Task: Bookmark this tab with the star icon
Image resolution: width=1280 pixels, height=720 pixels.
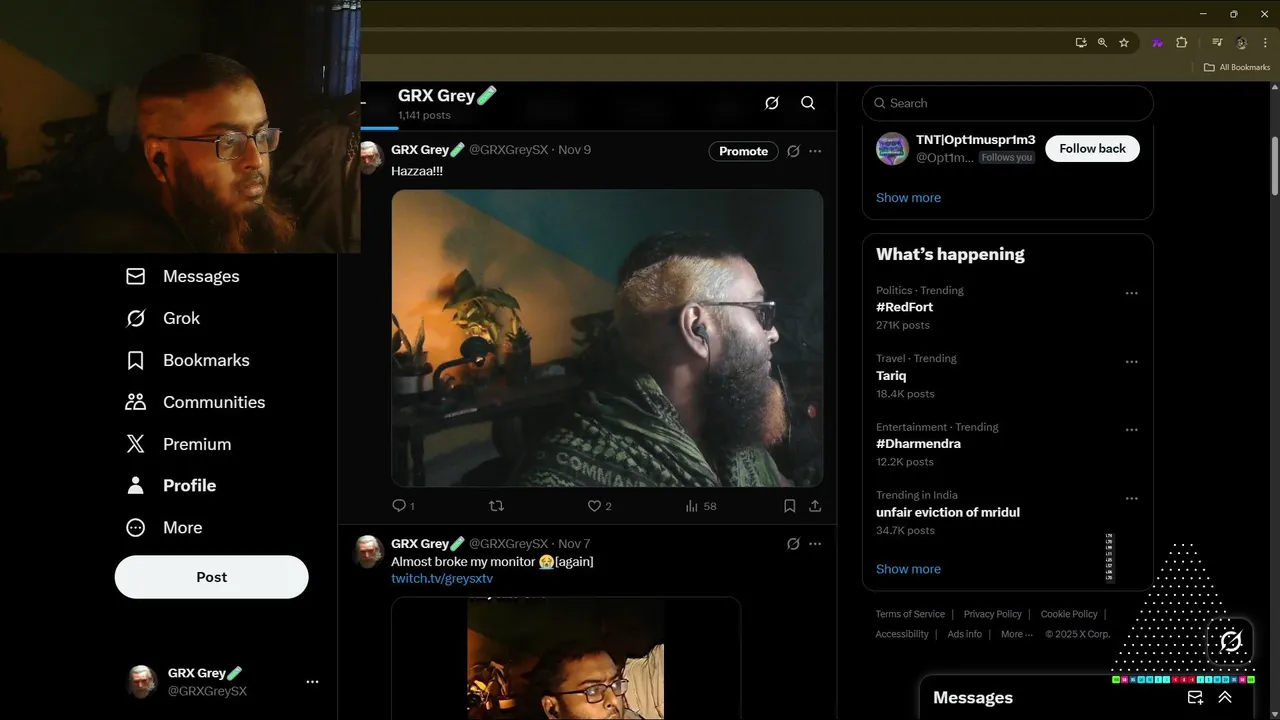Action: coord(1124,43)
